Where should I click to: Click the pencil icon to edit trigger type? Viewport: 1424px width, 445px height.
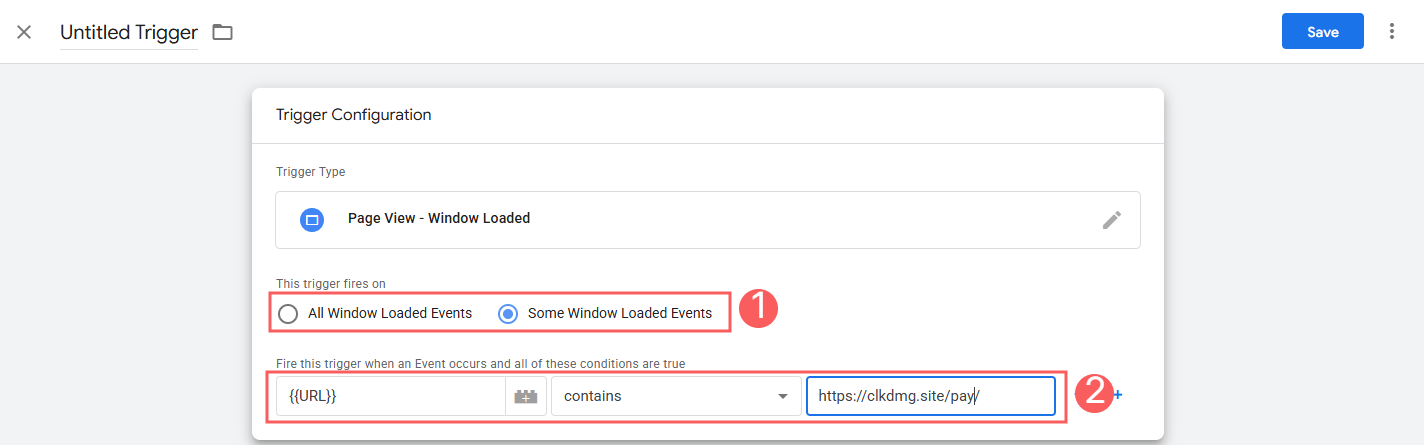(x=1112, y=220)
